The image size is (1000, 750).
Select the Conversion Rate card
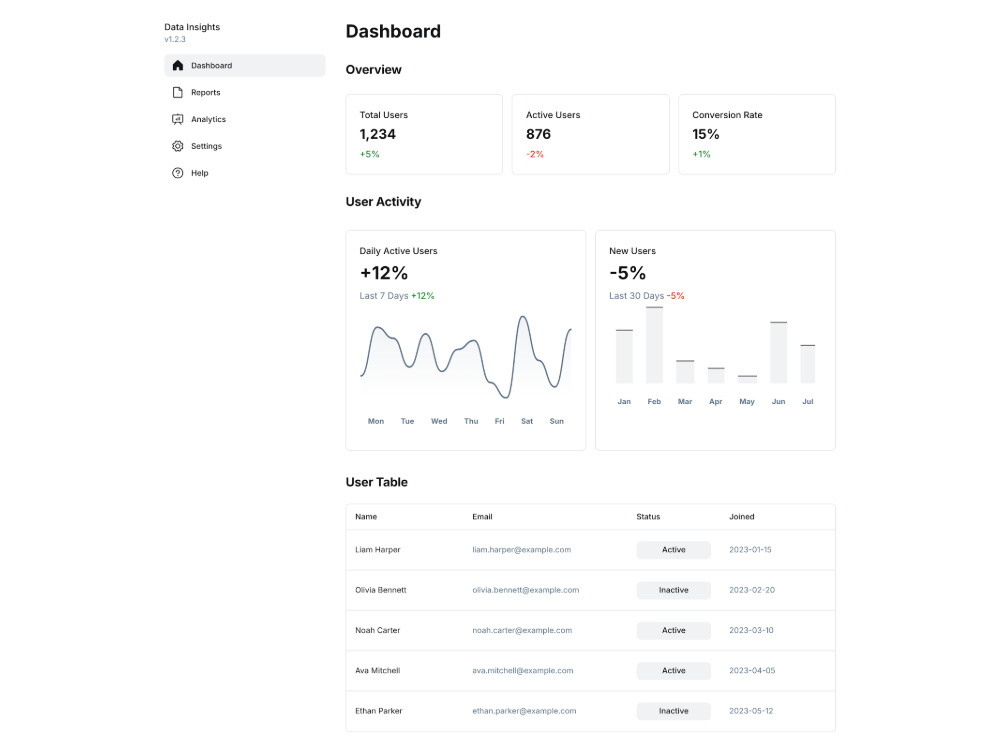pyautogui.click(x=757, y=135)
